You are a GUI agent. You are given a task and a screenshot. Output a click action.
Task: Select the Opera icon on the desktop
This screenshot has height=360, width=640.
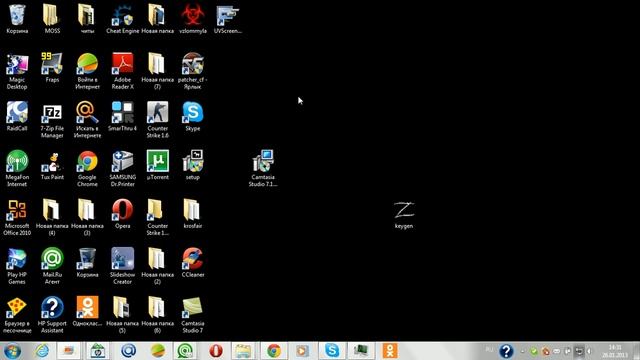point(122,214)
